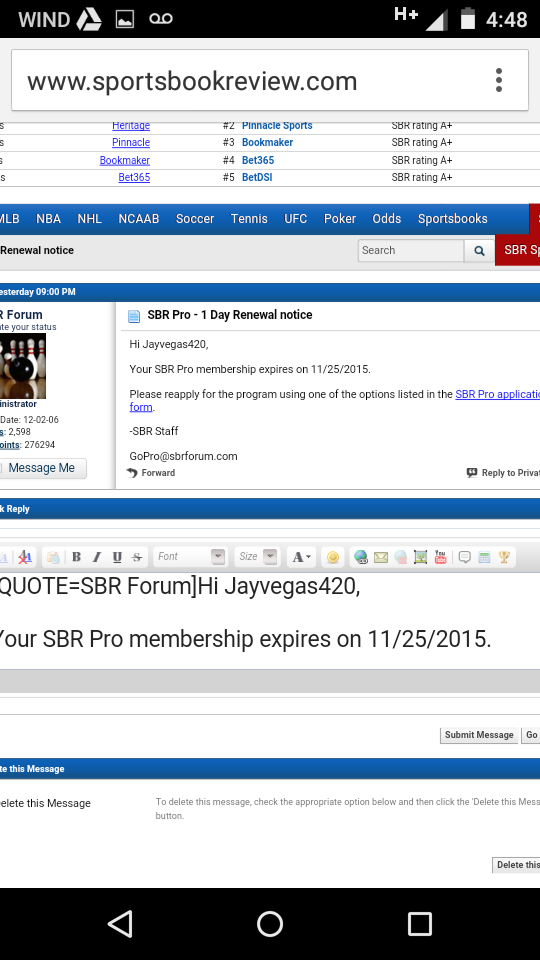Tap the Google Drive status bar icon
This screenshot has height=960, width=540.
click(89, 19)
